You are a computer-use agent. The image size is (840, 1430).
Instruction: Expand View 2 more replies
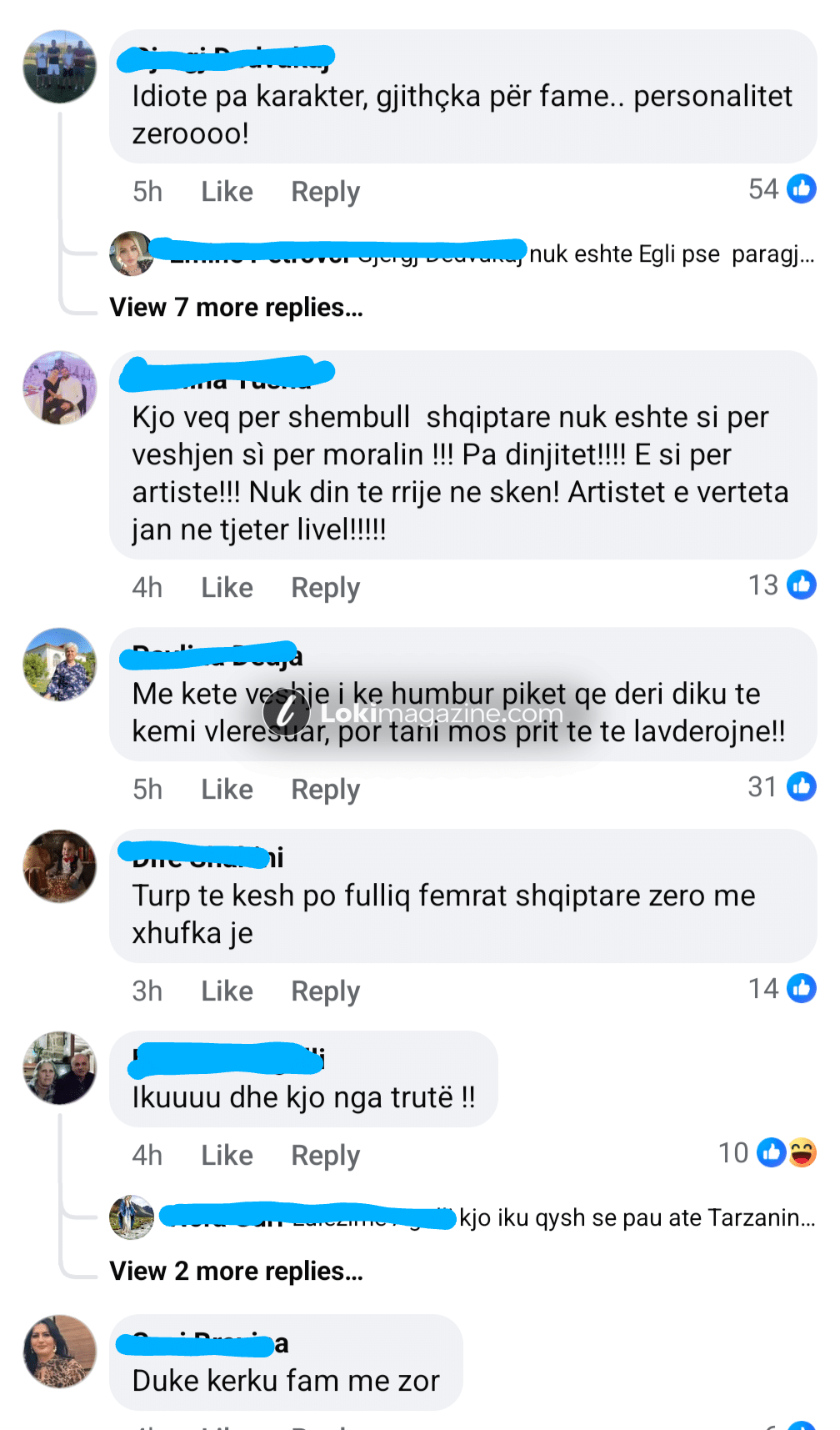click(x=237, y=1272)
